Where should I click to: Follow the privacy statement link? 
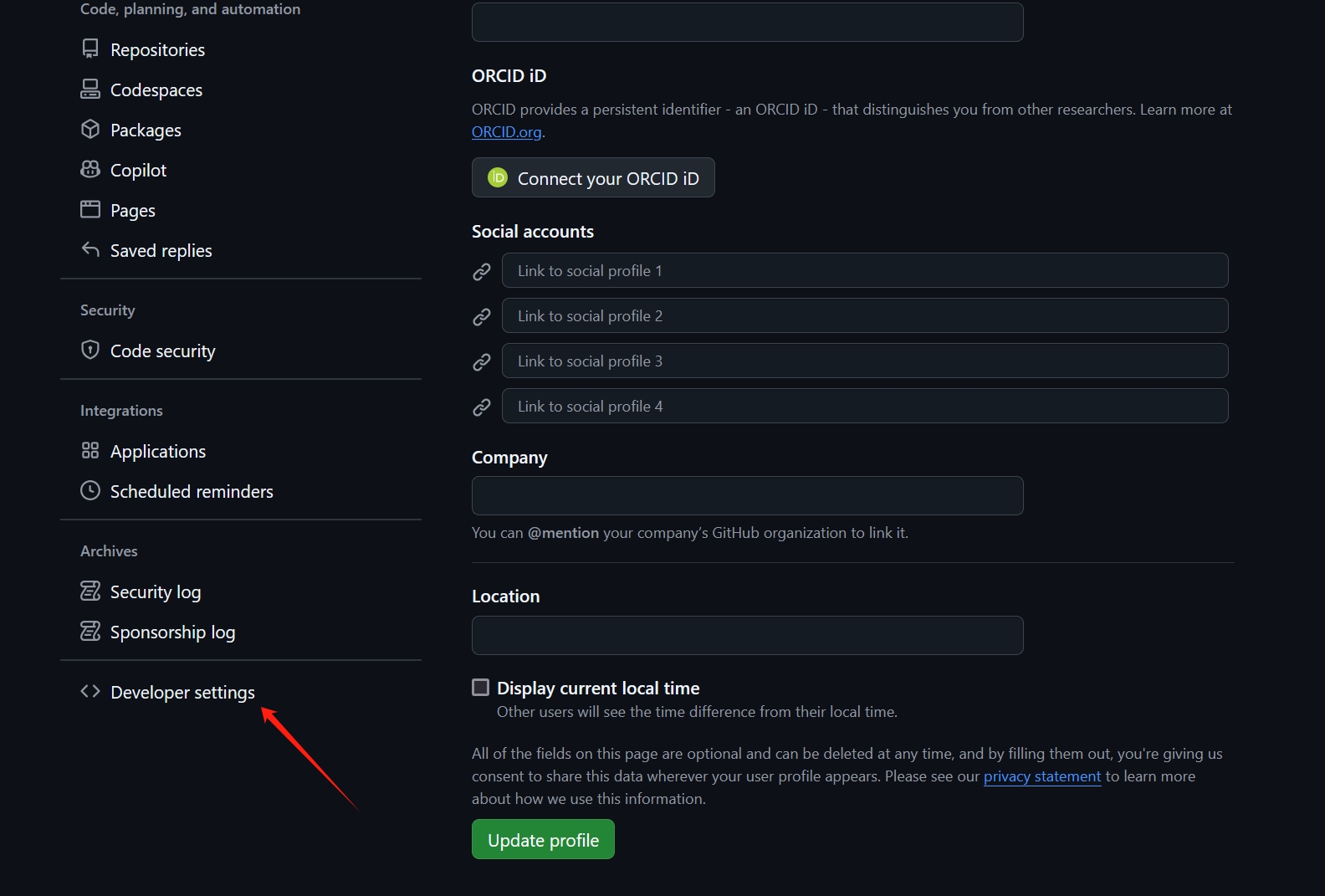pyautogui.click(x=1041, y=776)
